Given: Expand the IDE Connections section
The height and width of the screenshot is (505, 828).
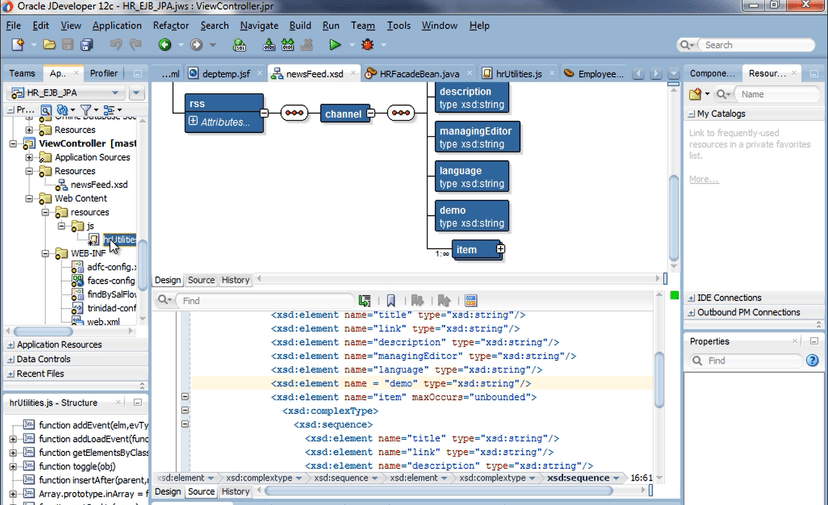Looking at the screenshot, I should coord(691,298).
